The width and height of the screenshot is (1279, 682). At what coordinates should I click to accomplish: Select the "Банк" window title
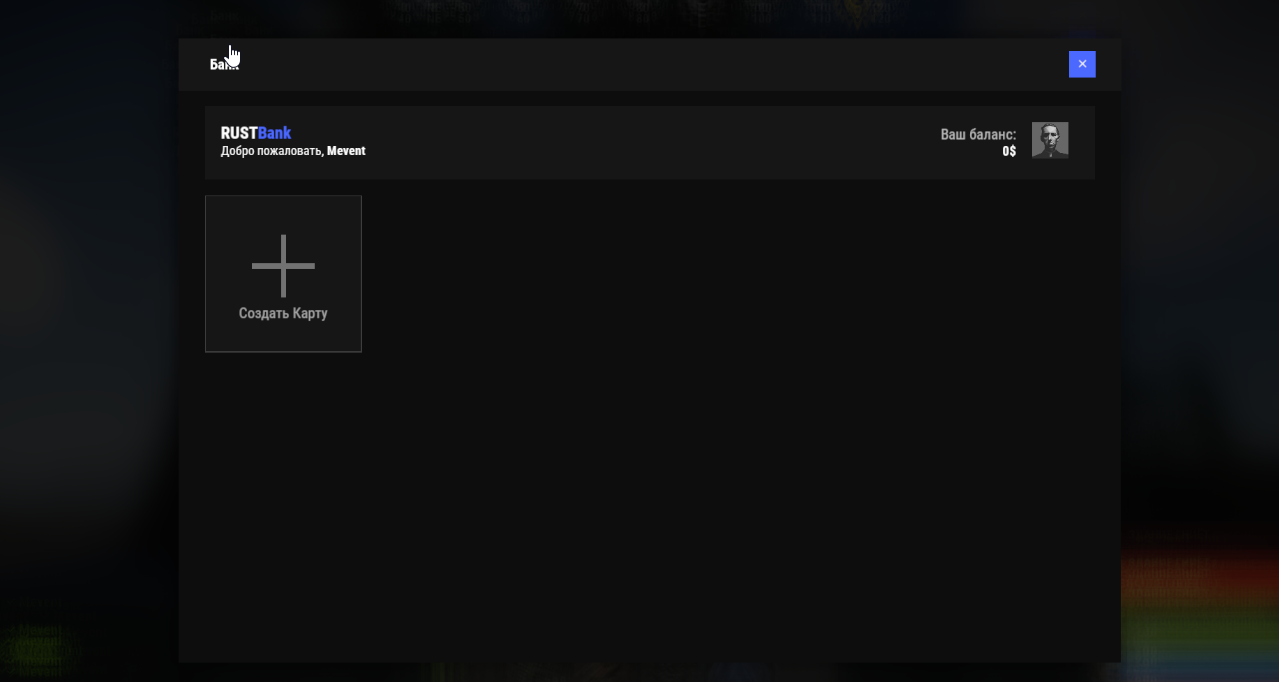pyautogui.click(x=222, y=65)
